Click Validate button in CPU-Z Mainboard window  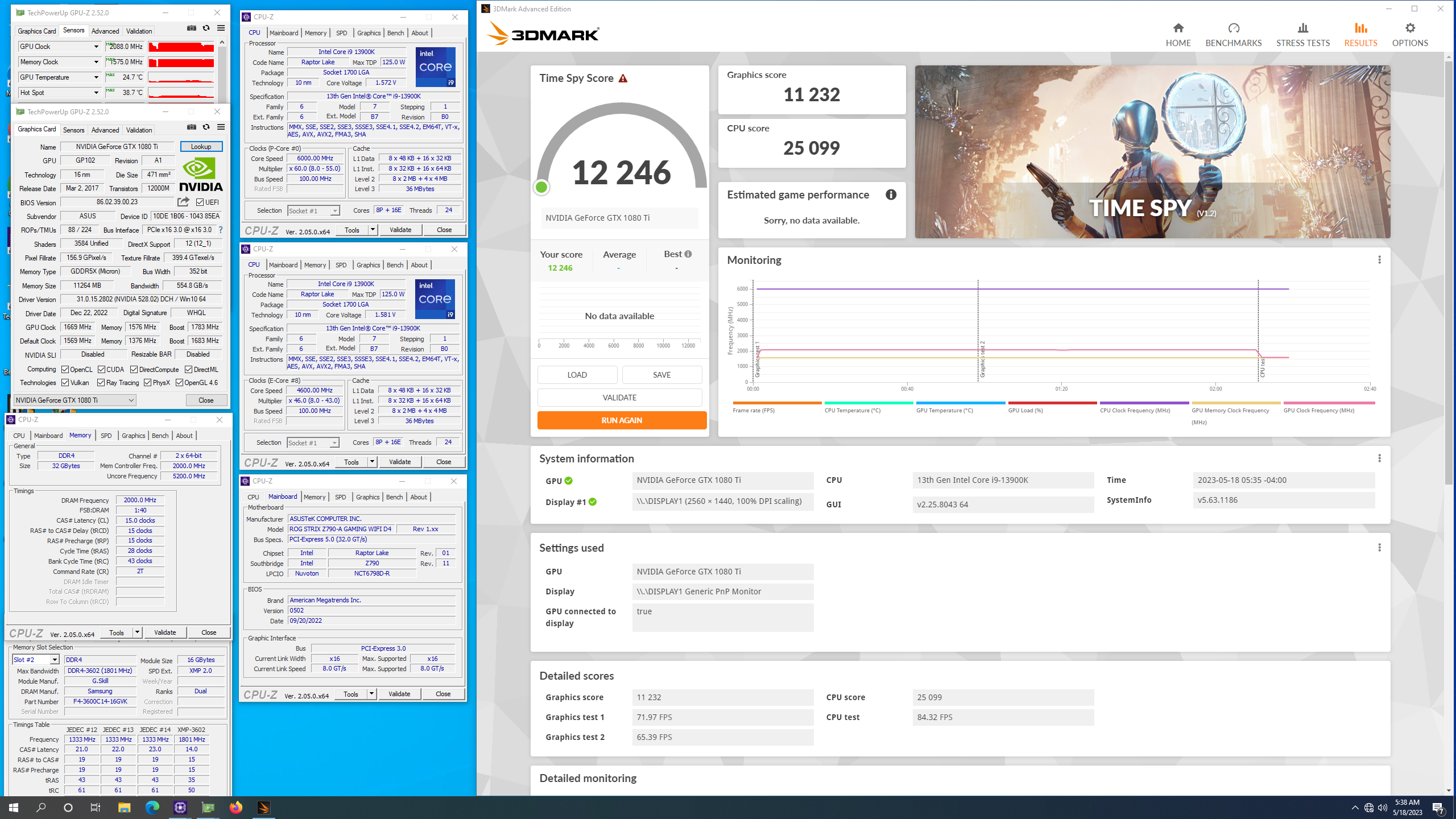[x=399, y=694]
